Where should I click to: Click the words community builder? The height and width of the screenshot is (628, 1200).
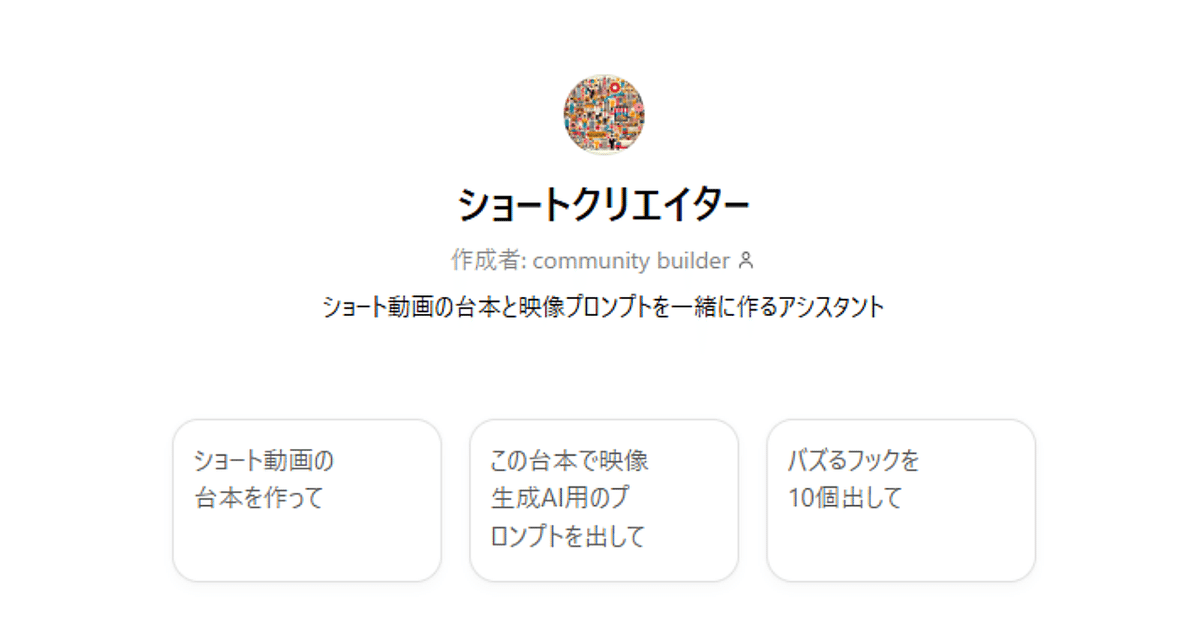631,261
